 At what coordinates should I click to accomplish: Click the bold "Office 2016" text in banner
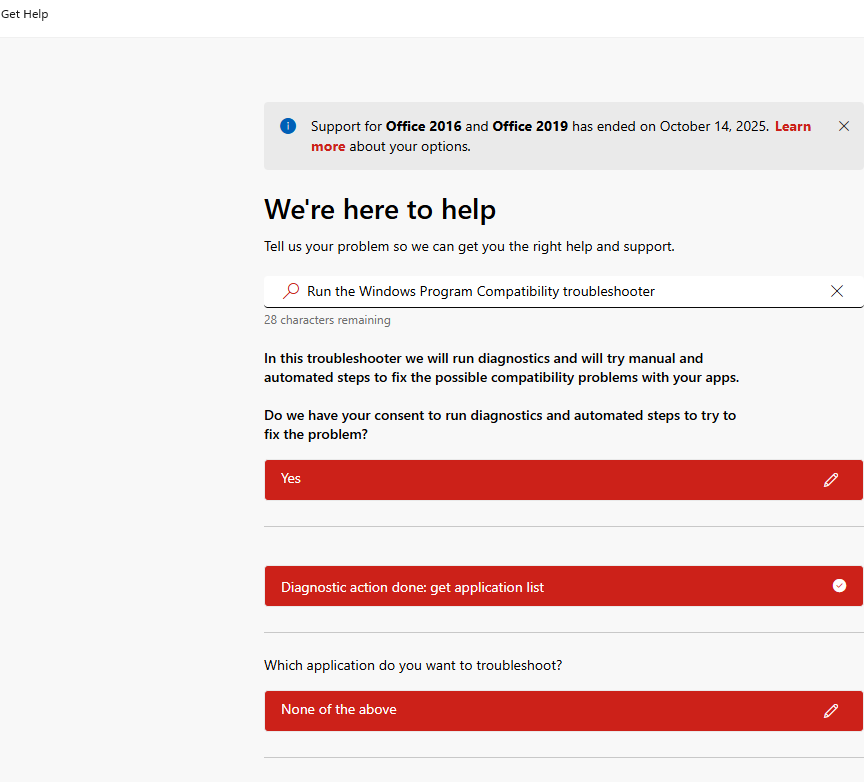tap(423, 126)
